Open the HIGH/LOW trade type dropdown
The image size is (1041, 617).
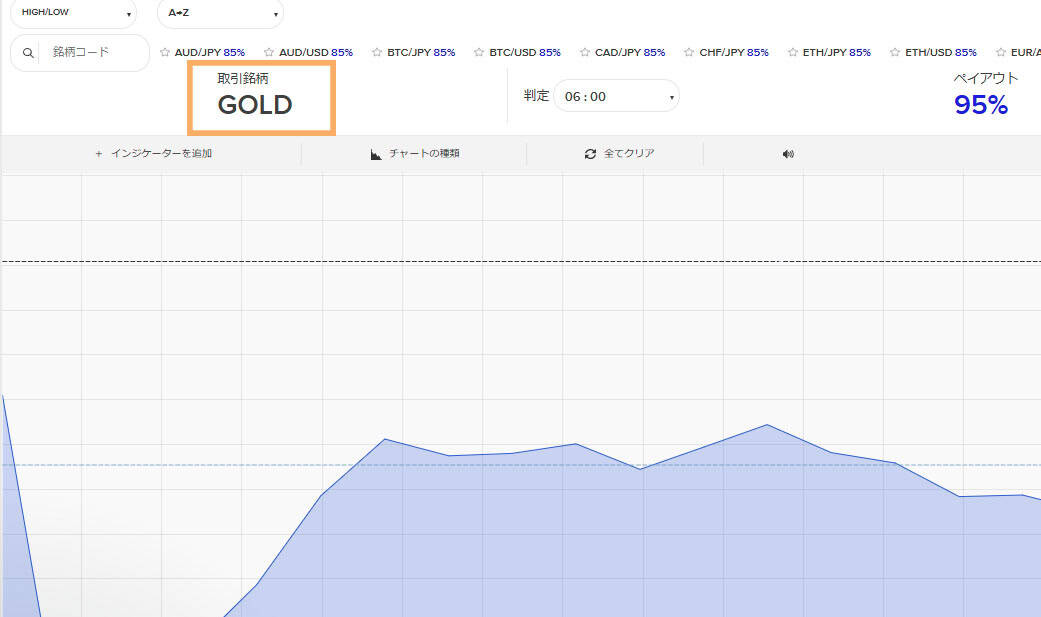coord(75,13)
